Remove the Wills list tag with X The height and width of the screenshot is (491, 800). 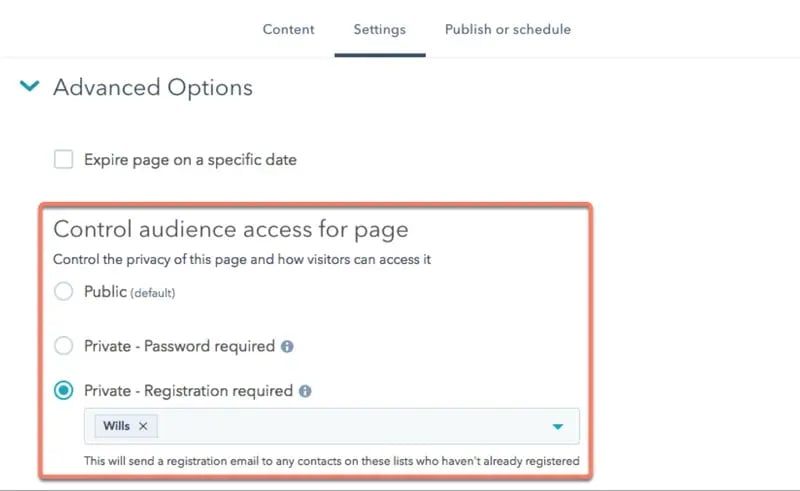click(143, 426)
